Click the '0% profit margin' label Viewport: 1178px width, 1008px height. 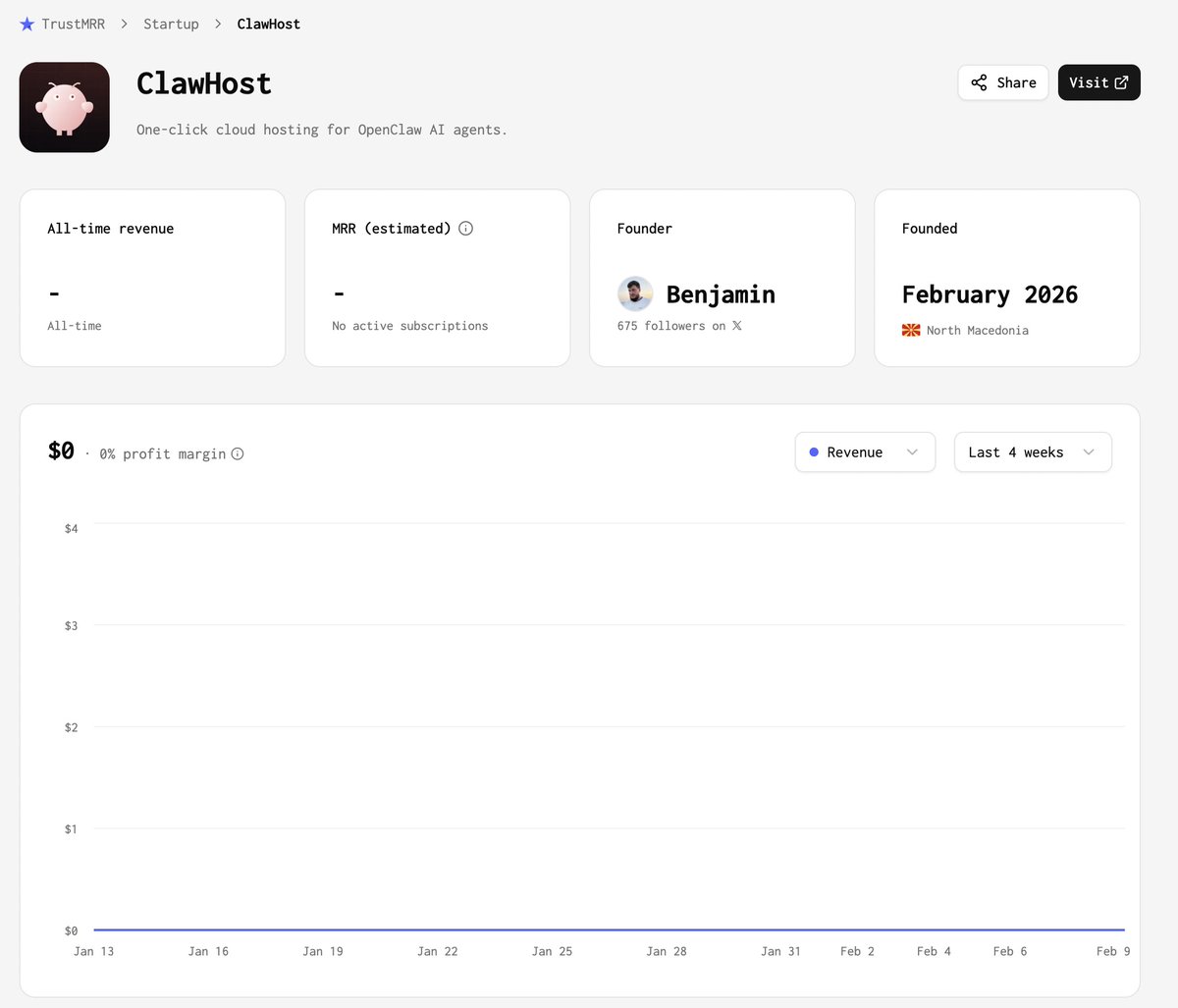[163, 453]
